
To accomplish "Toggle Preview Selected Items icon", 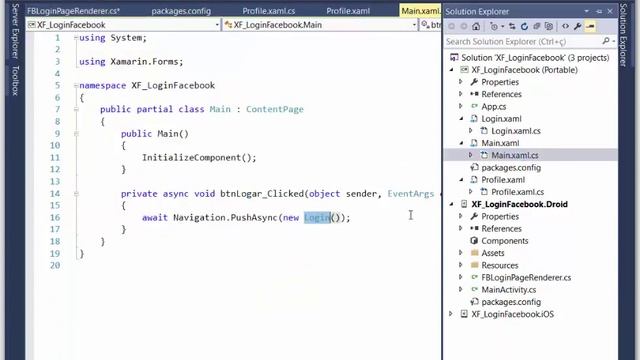I will coord(590,27).
